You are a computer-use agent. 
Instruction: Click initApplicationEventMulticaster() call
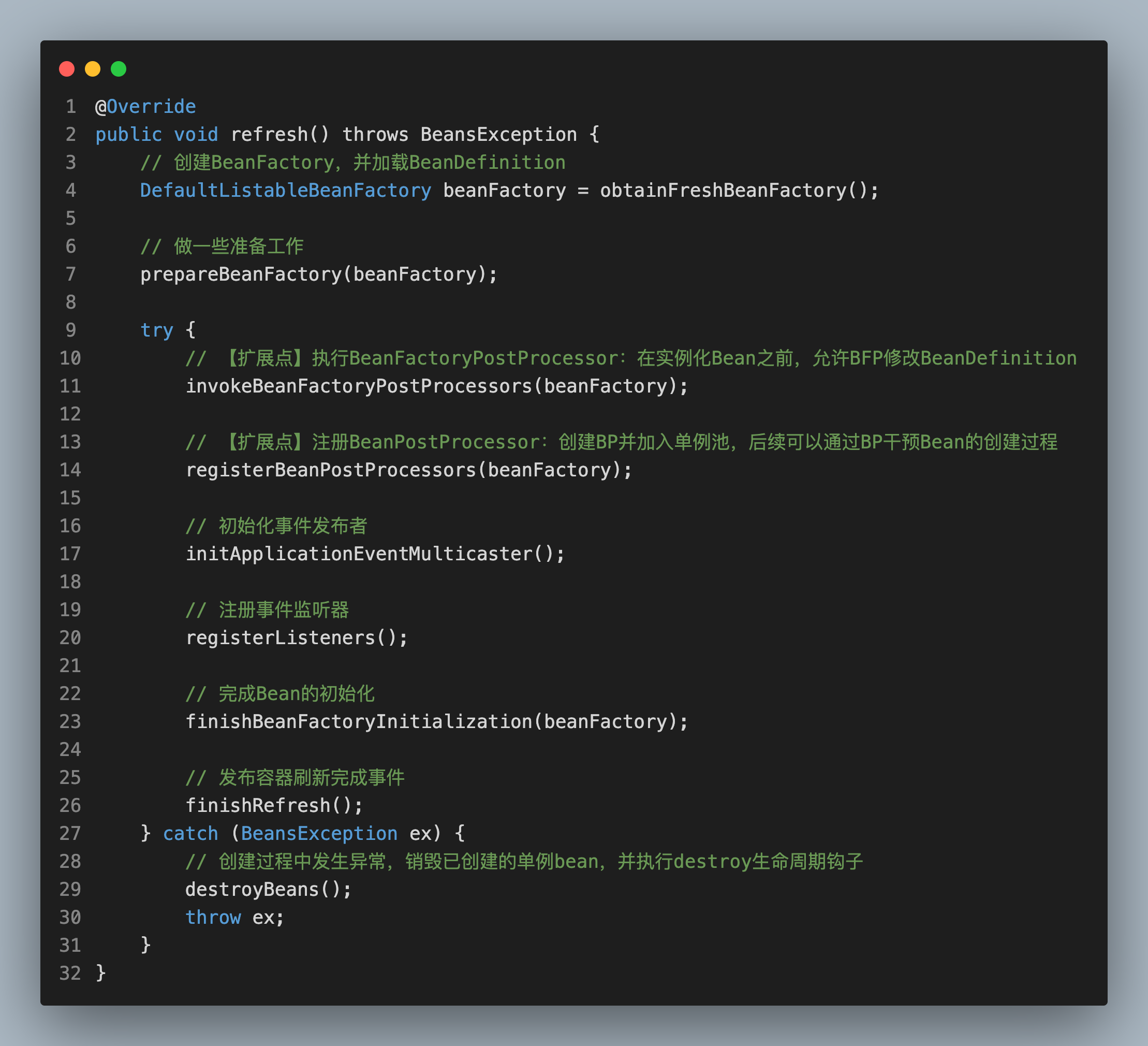[x=359, y=554]
